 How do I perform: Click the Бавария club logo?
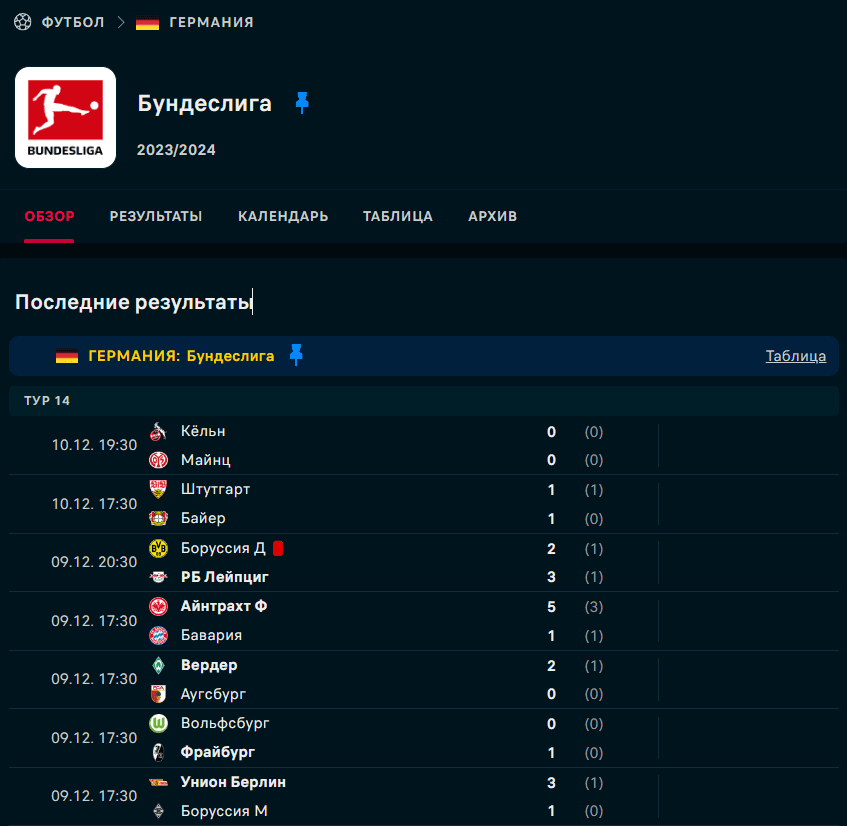158,635
